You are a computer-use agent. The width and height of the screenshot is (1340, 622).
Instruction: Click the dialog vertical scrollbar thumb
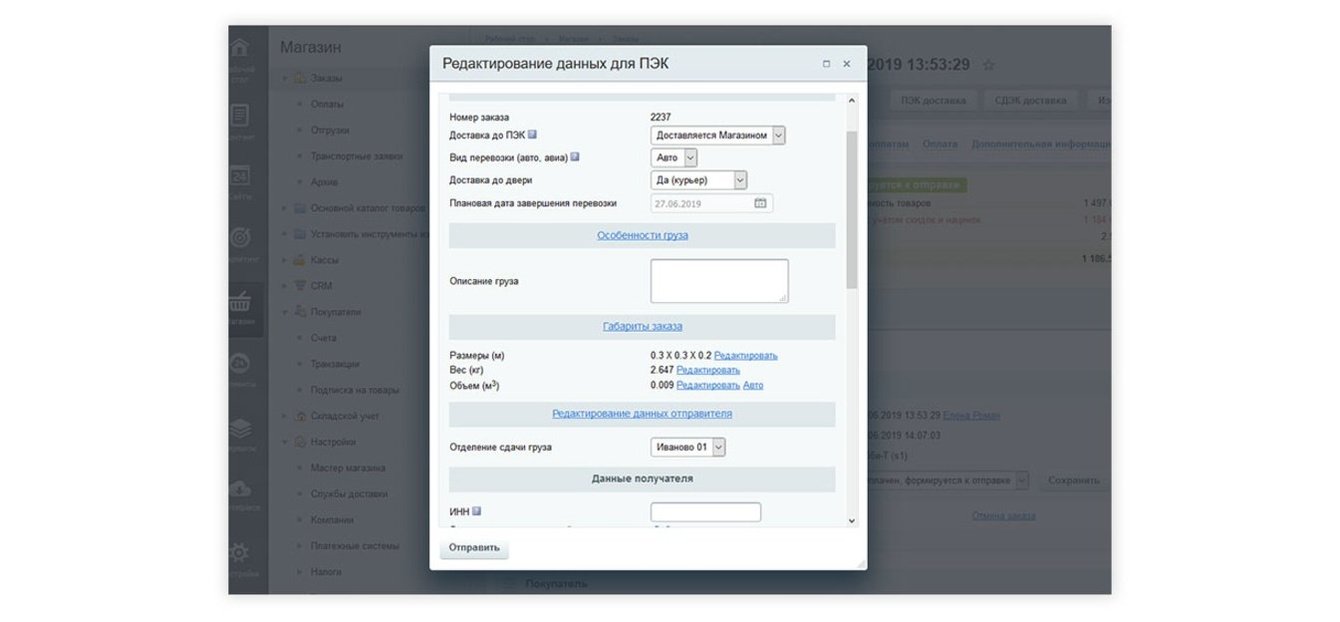852,210
